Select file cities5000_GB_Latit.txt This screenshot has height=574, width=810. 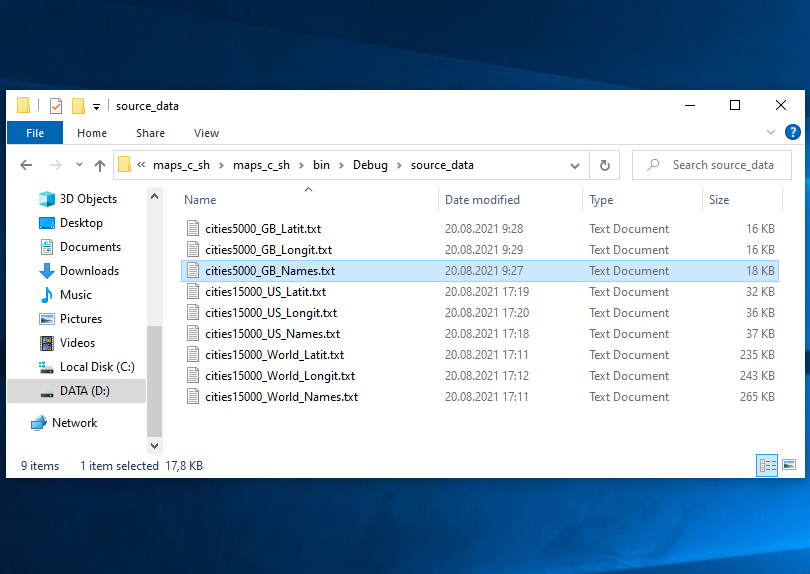480,228
